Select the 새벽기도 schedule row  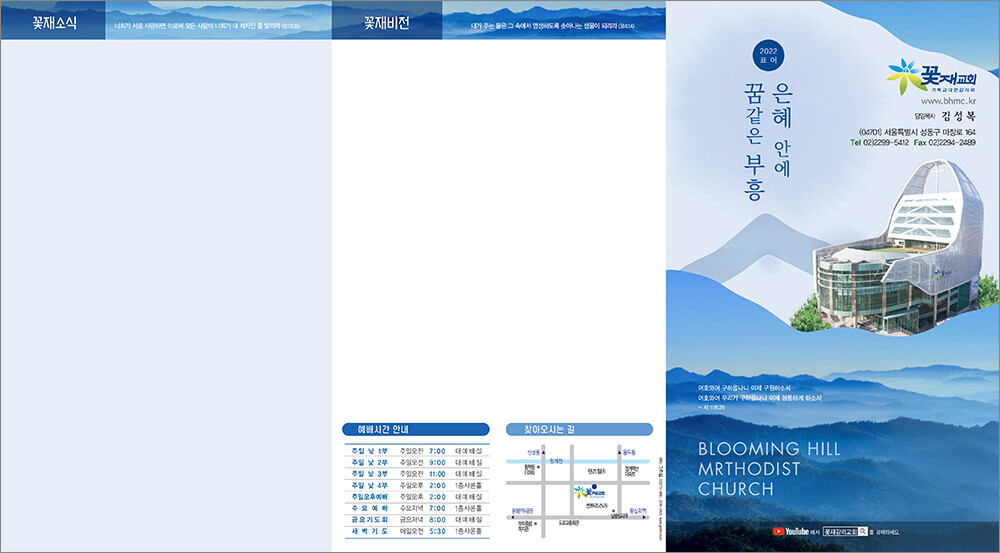point(415,530)
